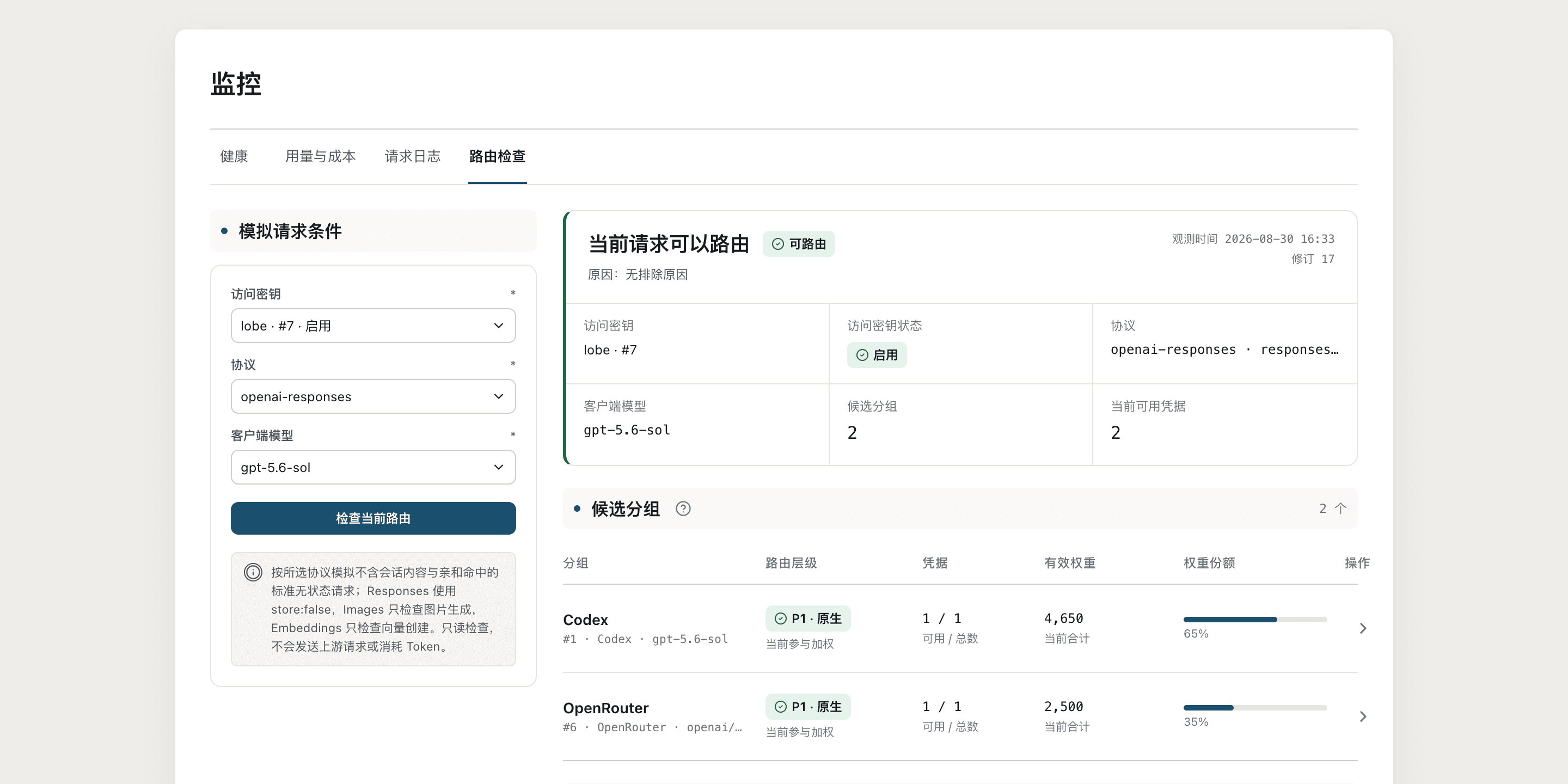
Task: Click the 修订 17 revision text
Action: click(1312, 259)
